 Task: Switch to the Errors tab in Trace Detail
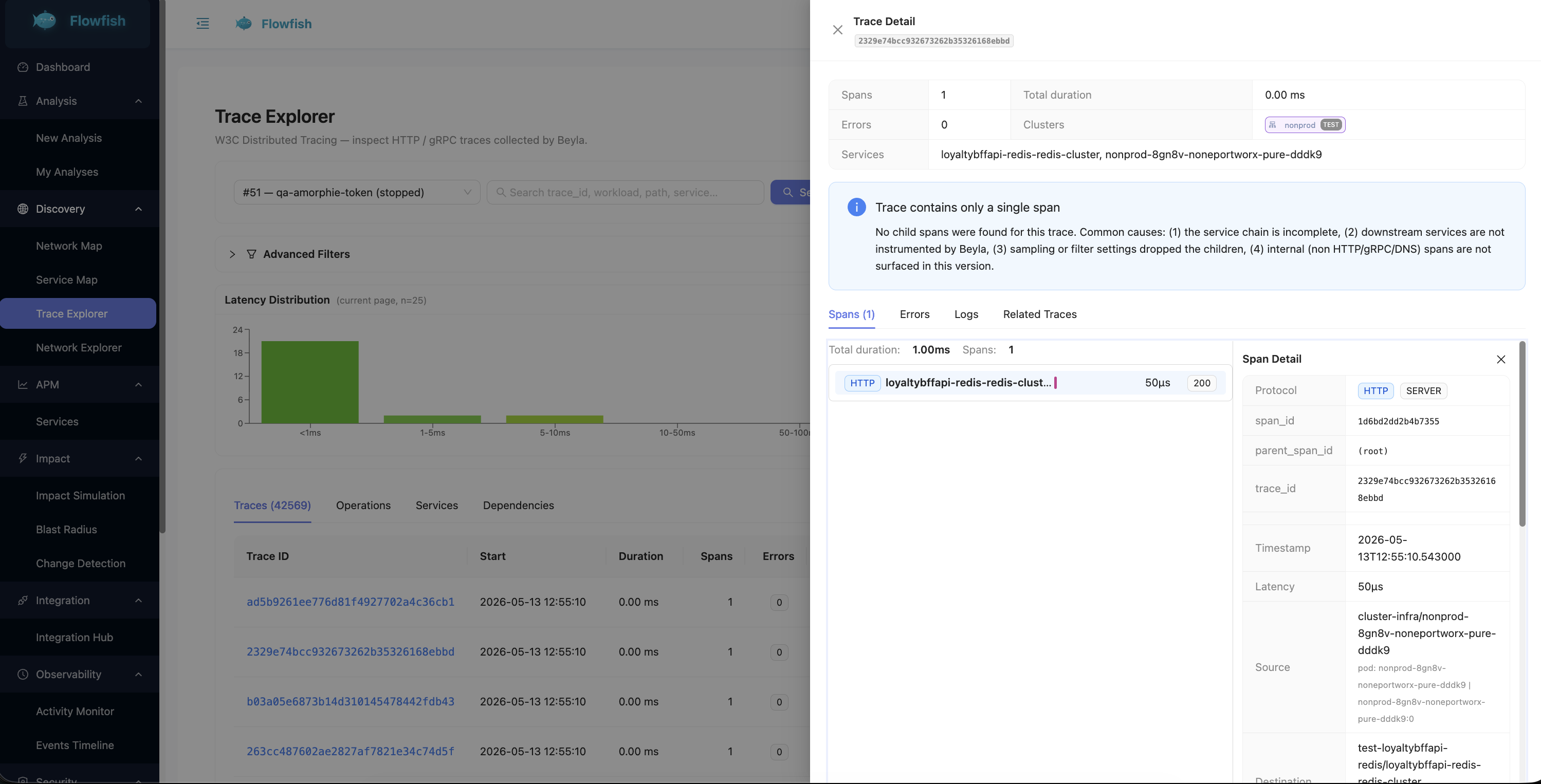point(914,314)
